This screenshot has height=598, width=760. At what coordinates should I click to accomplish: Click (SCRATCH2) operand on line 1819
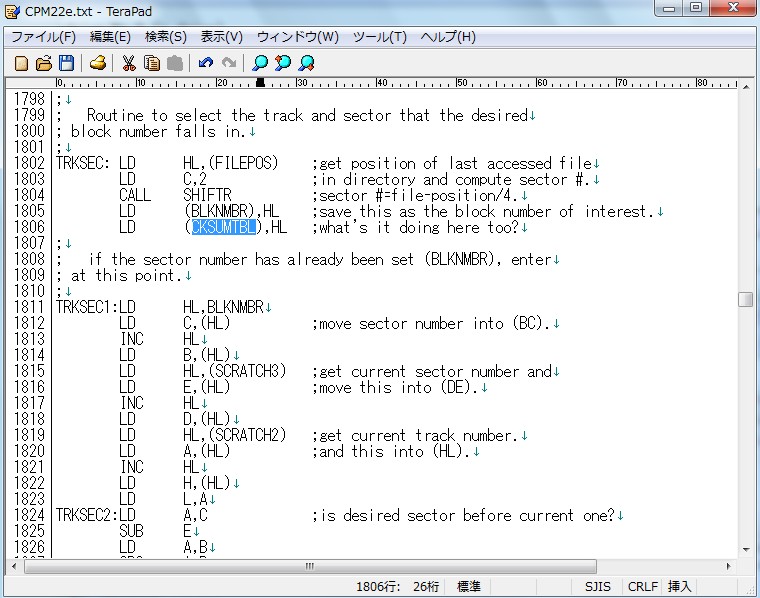pyautogui.click(x=247, y=435)
